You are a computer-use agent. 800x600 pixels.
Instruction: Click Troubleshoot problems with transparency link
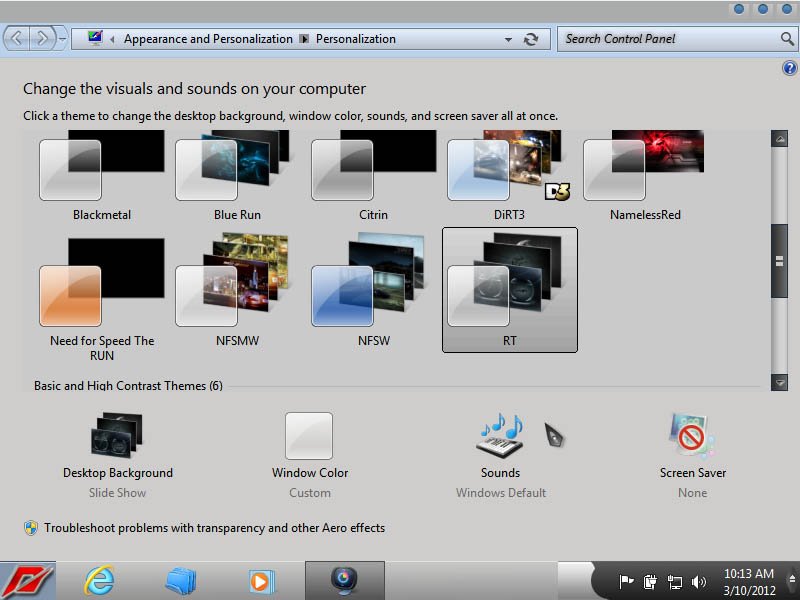pyautogui.click(x=214, y=528)
